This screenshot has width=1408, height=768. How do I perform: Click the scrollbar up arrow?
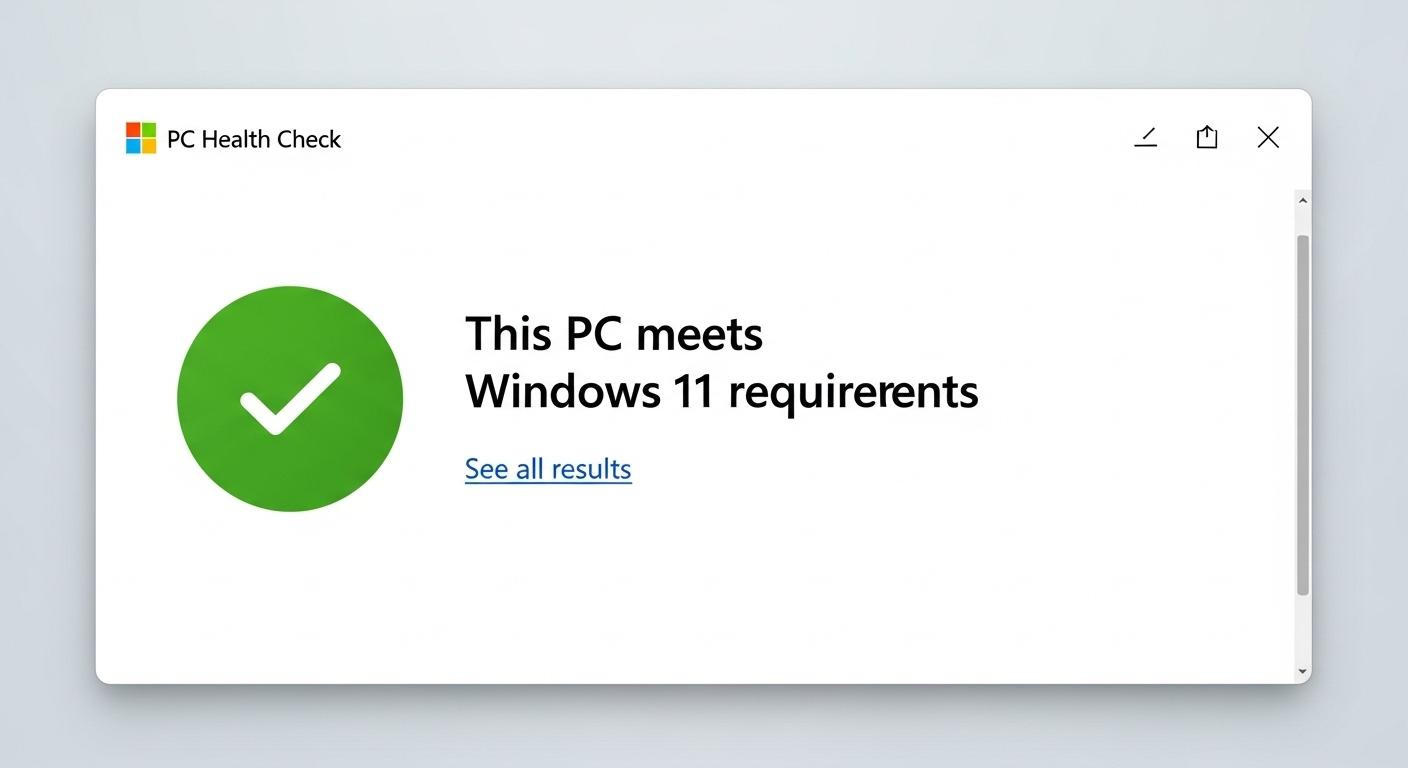(x=1302, y=200)
